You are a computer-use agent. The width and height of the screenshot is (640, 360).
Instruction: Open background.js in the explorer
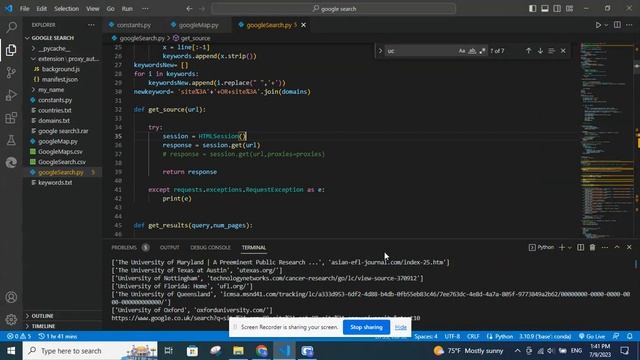point(62,69)
